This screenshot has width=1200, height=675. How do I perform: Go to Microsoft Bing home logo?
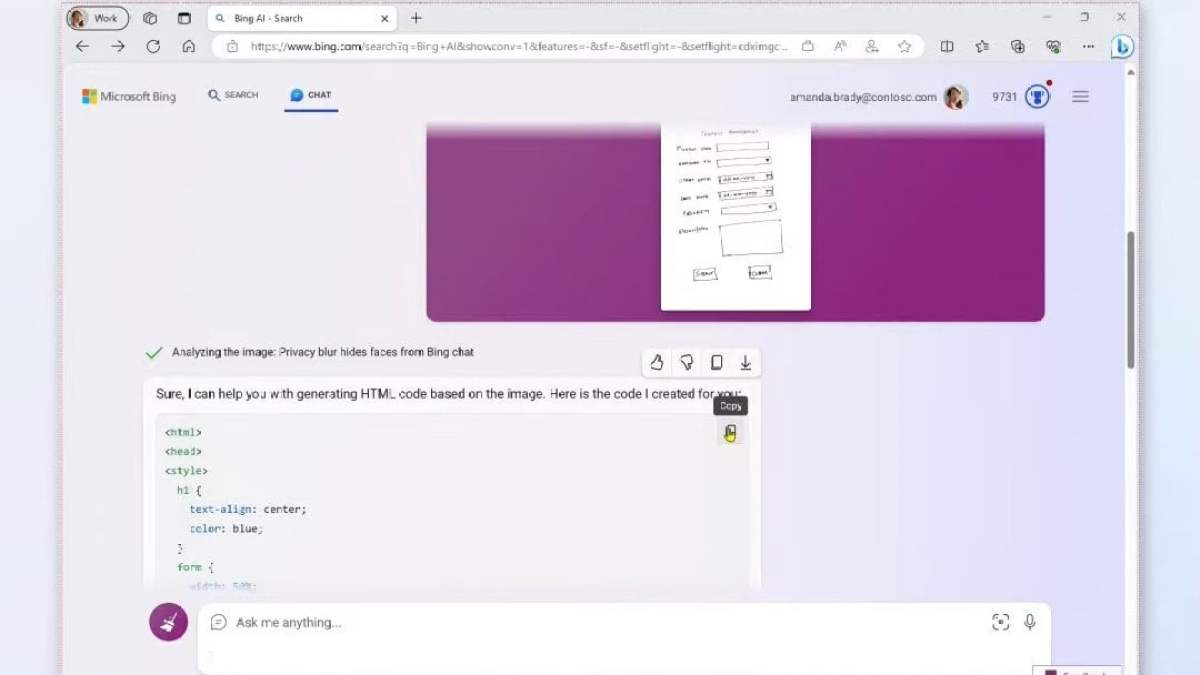(x=129, y=96)
